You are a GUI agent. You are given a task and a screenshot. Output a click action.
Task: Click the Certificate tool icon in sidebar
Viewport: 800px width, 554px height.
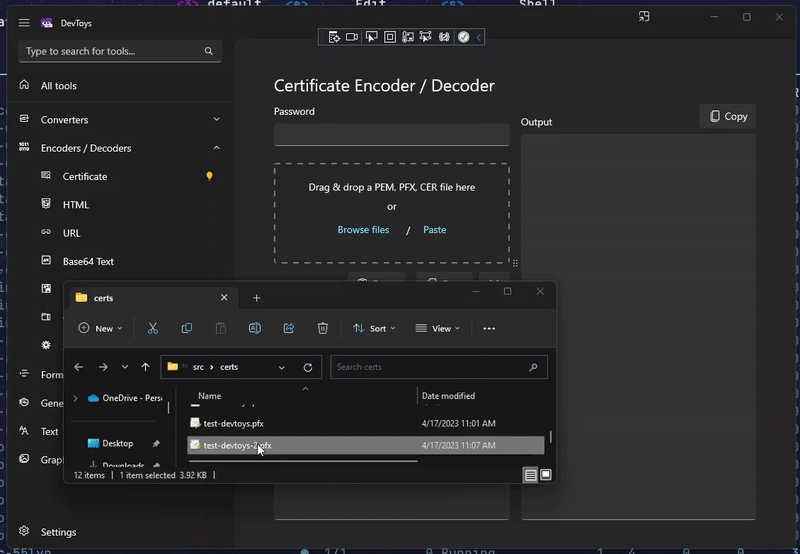[x=46, y=175]
